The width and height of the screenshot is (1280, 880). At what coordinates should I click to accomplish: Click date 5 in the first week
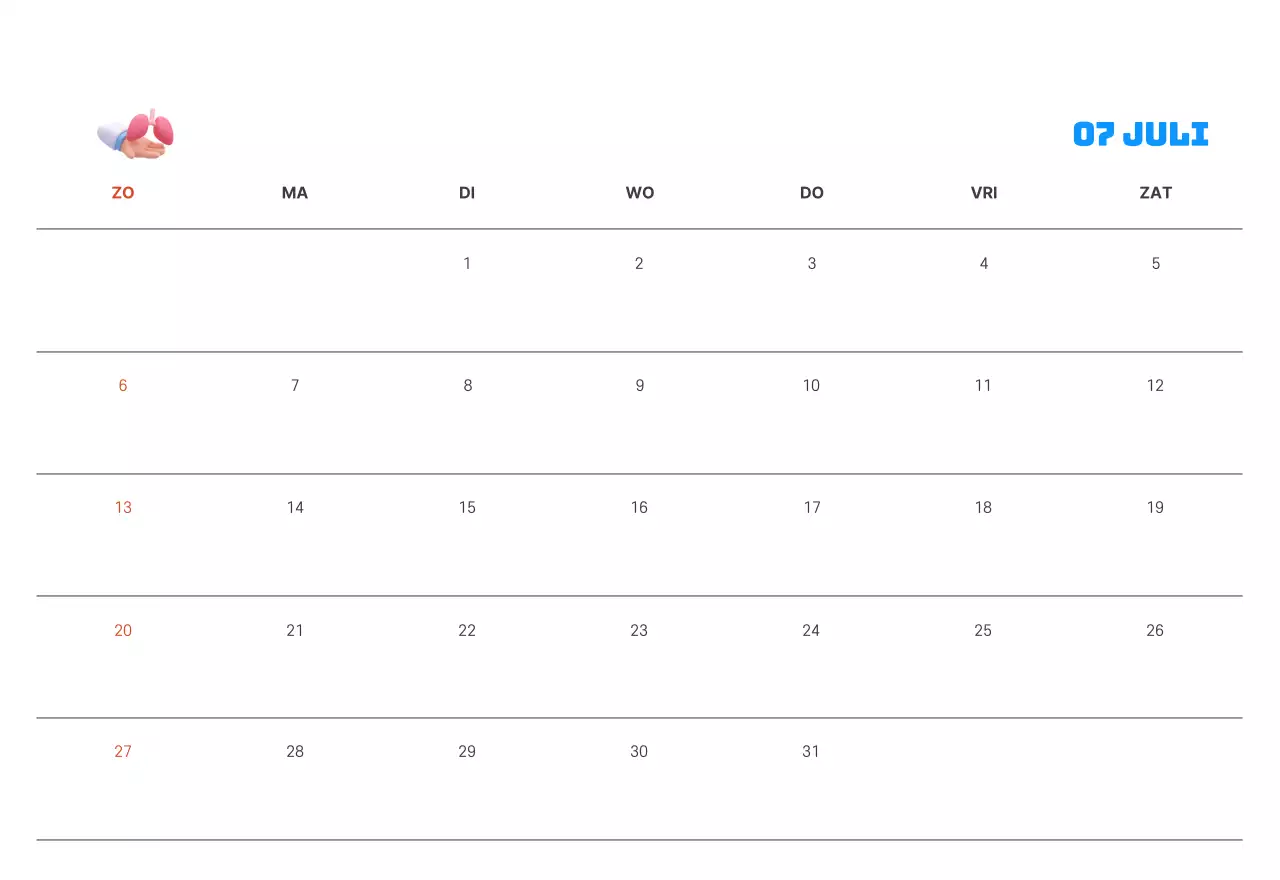(x=1155, y=264)
